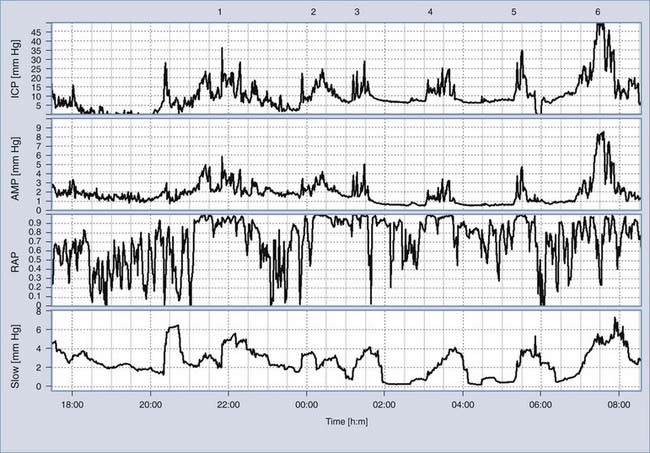
Task: Select the 08:00 time tick label
Action: (x=619, y=406)
